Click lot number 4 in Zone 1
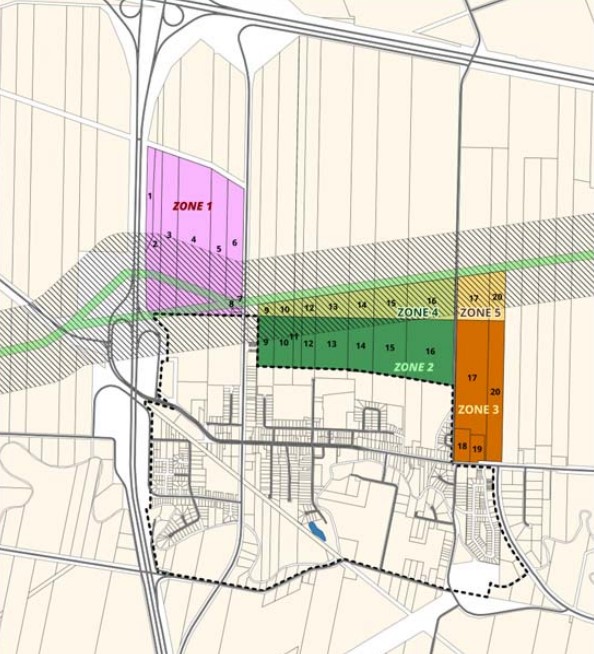The width and height of the screenshot is (594, 654). pos(193,240)
